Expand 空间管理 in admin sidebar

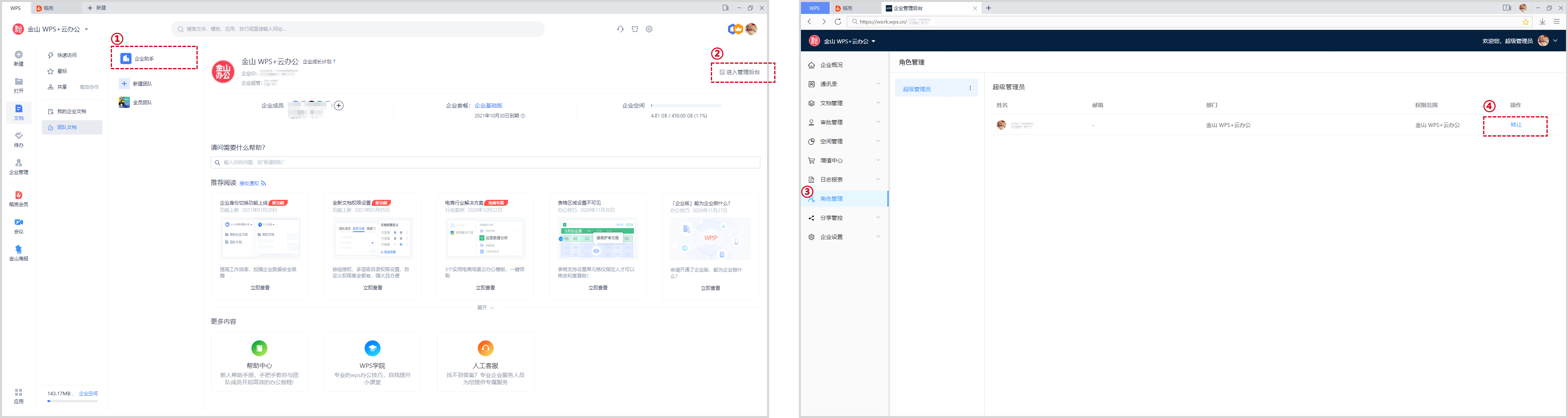pos(845,141)
